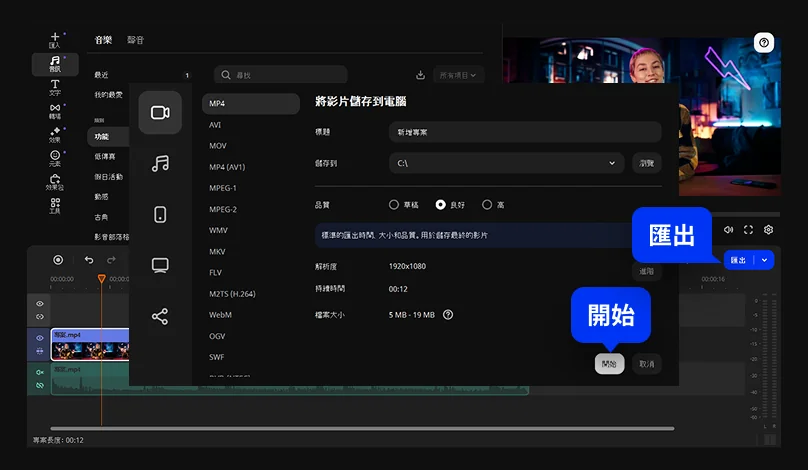This screenshot has height=470, width=808.
Task: Toggle the link icon on the top overlay track
Action: pyautogui.click(x=40, y=316)
